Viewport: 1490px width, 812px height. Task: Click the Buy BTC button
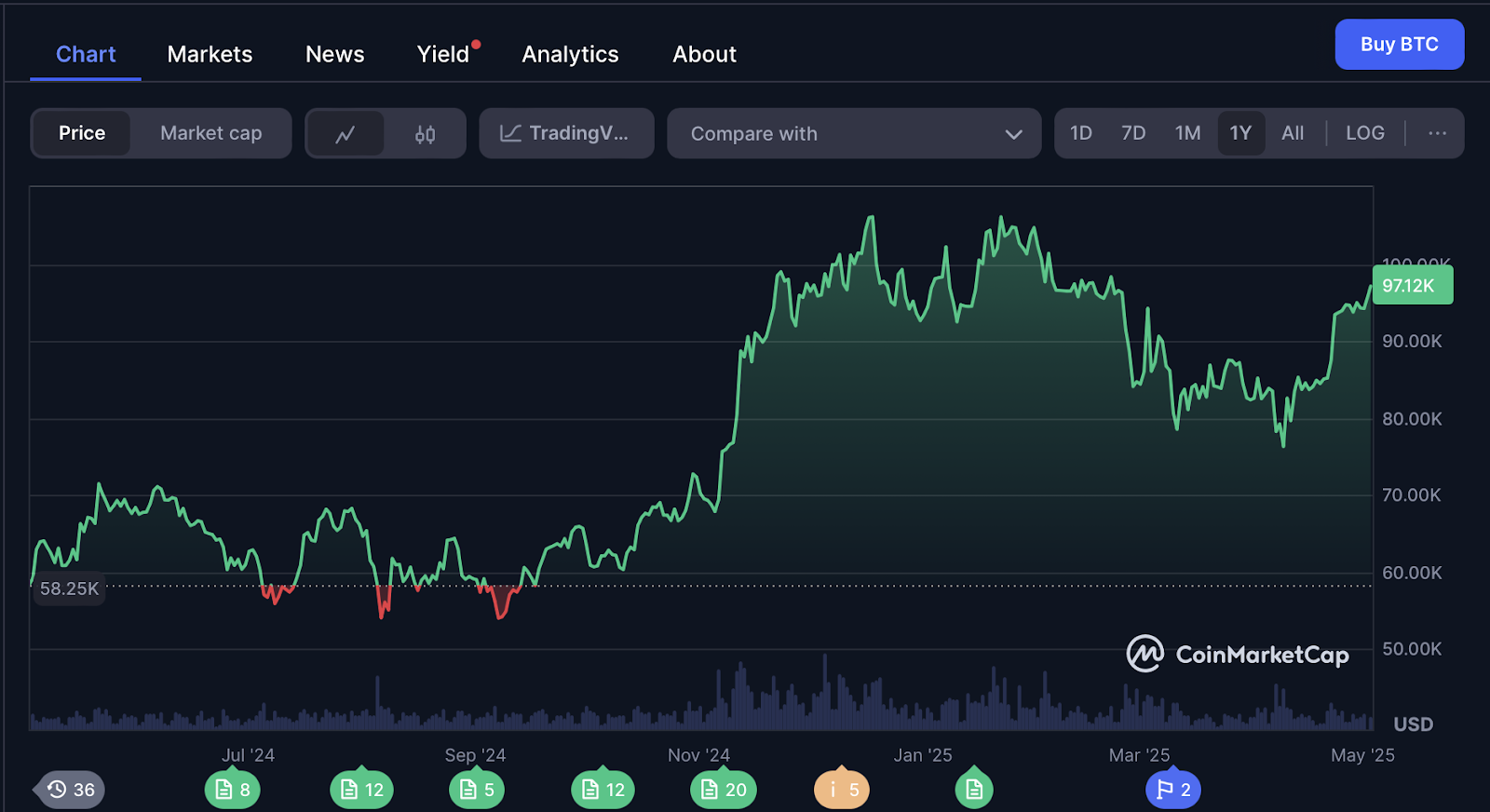click(x=1399, y=45)
